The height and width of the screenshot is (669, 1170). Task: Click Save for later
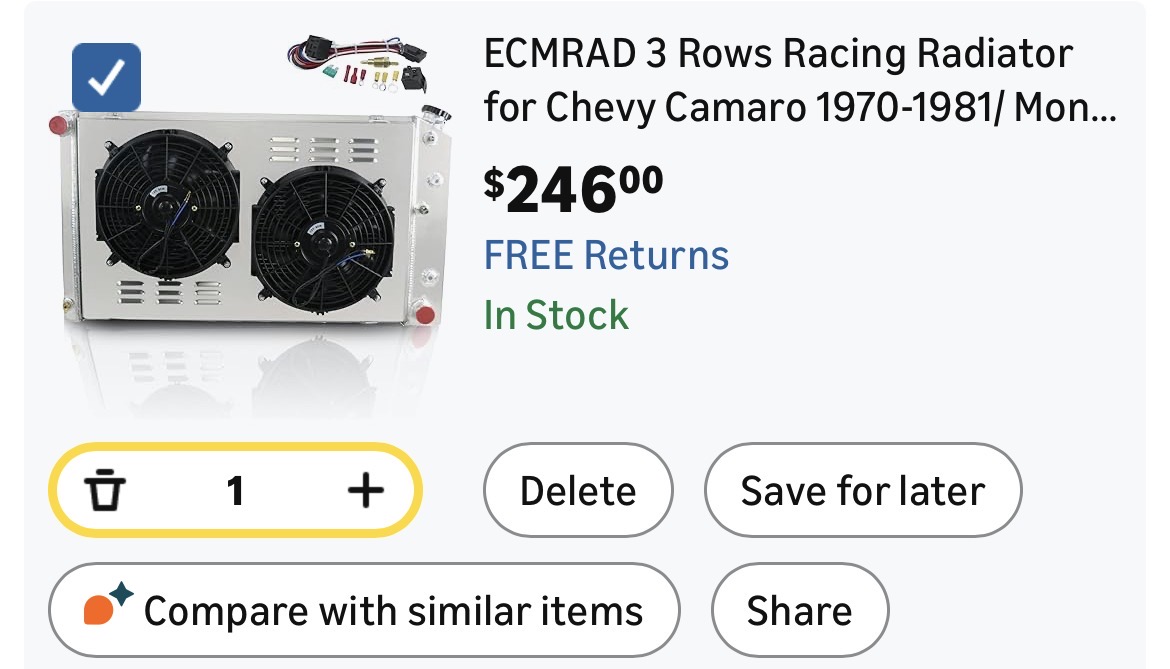(862, 491)
